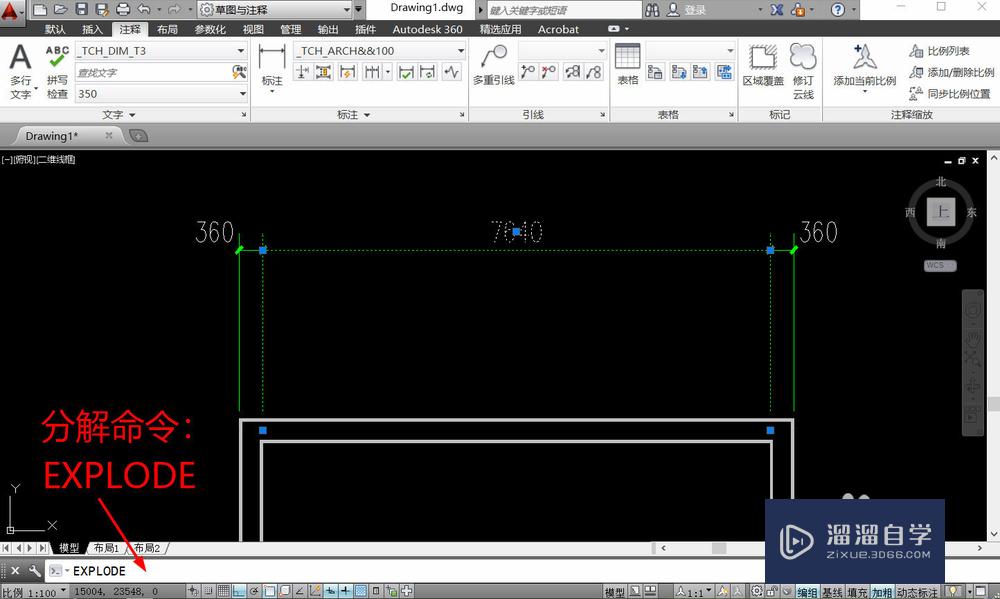Click the horizontal scrollbar thumb below the canvas
The height and width of the screenshot is (599, 1000).
click(719, 548)
